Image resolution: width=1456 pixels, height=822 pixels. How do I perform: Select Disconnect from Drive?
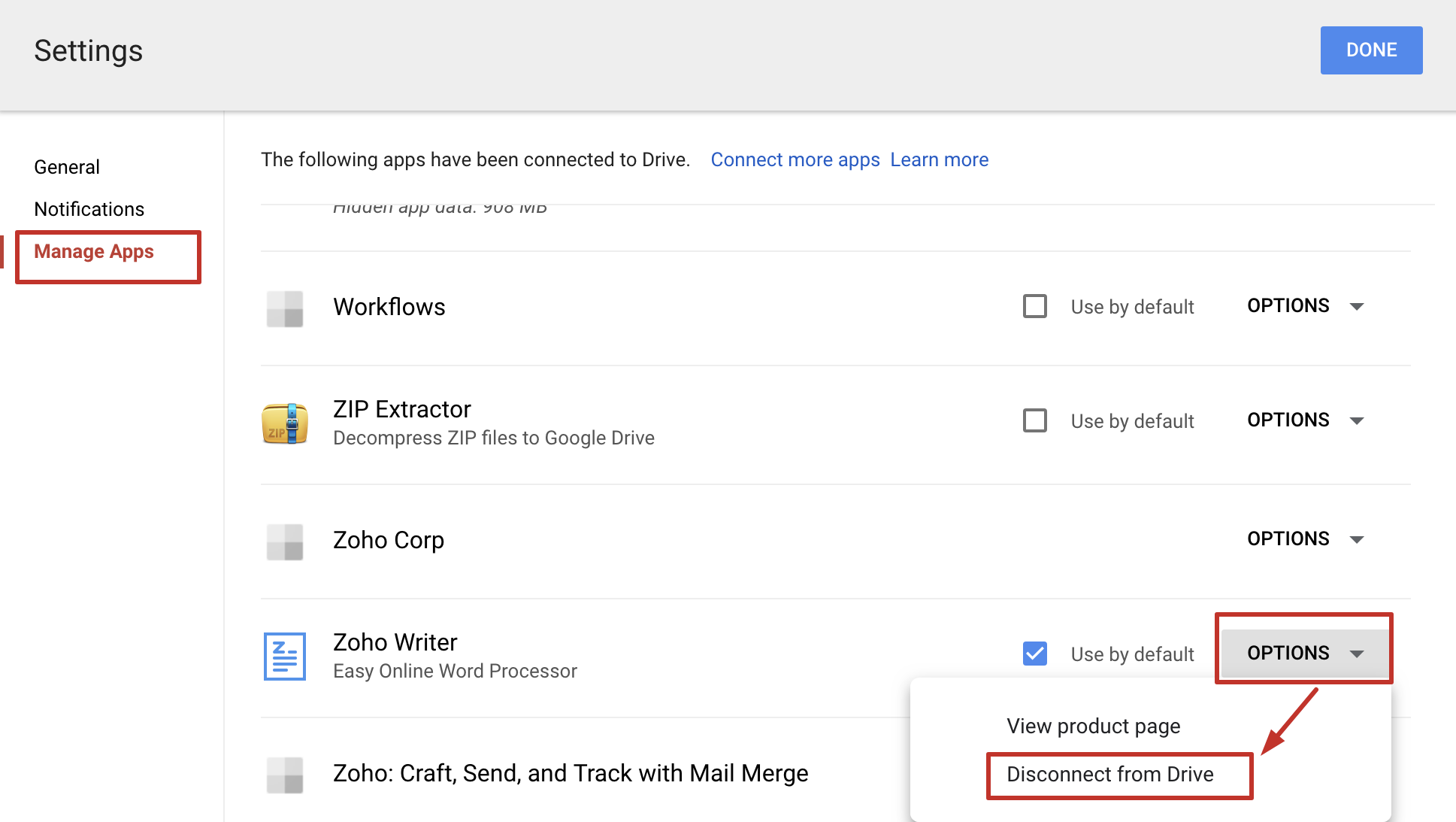(x=1109, y=775)
